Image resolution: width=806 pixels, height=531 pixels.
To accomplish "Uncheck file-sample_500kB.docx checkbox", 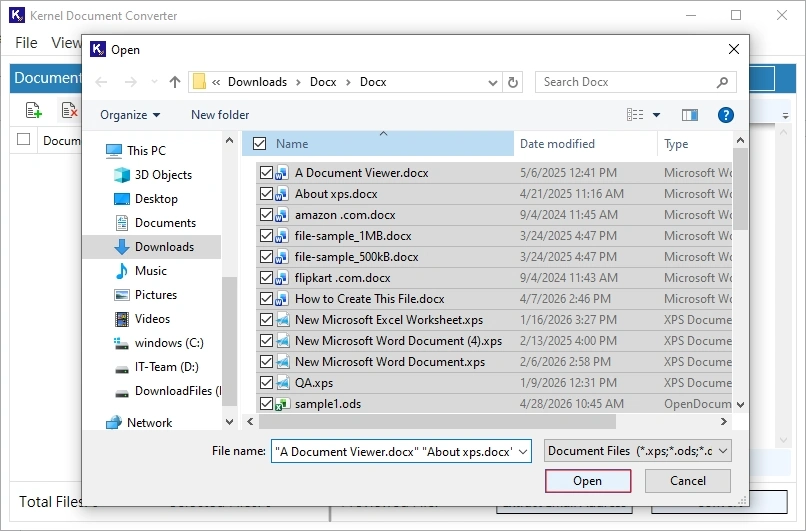I will click(266, 257).
